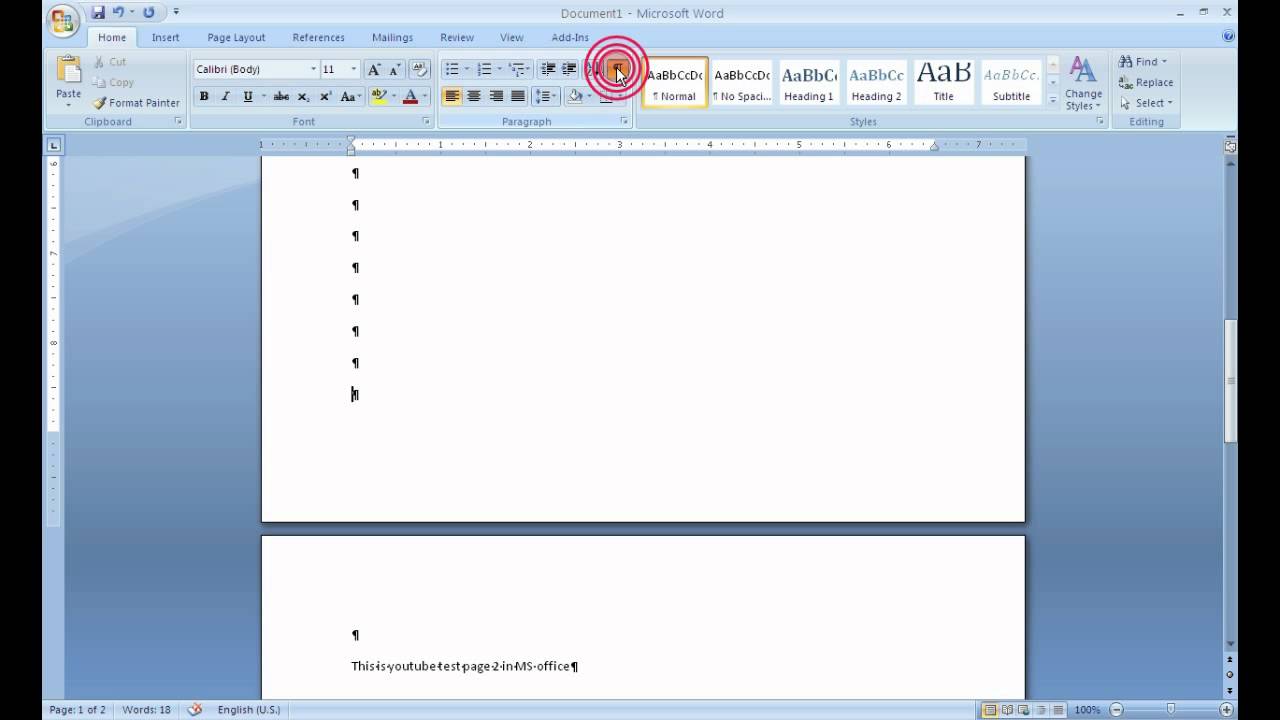Screen dimensions: 1280x720
Task: Toggle Align Text Left button
Action: tap(452, 97)
